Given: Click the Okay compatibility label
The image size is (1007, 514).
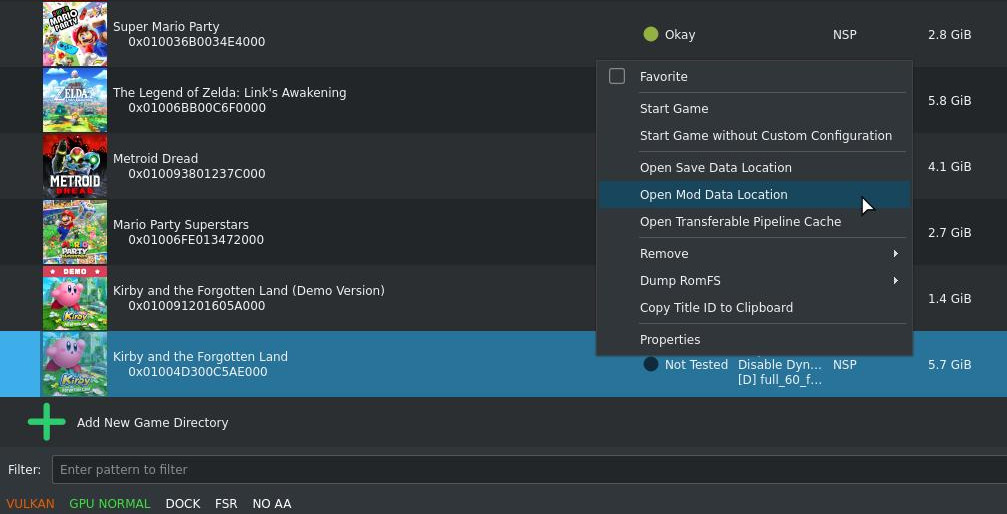Looking at the screenshot, I should (679, 35).
